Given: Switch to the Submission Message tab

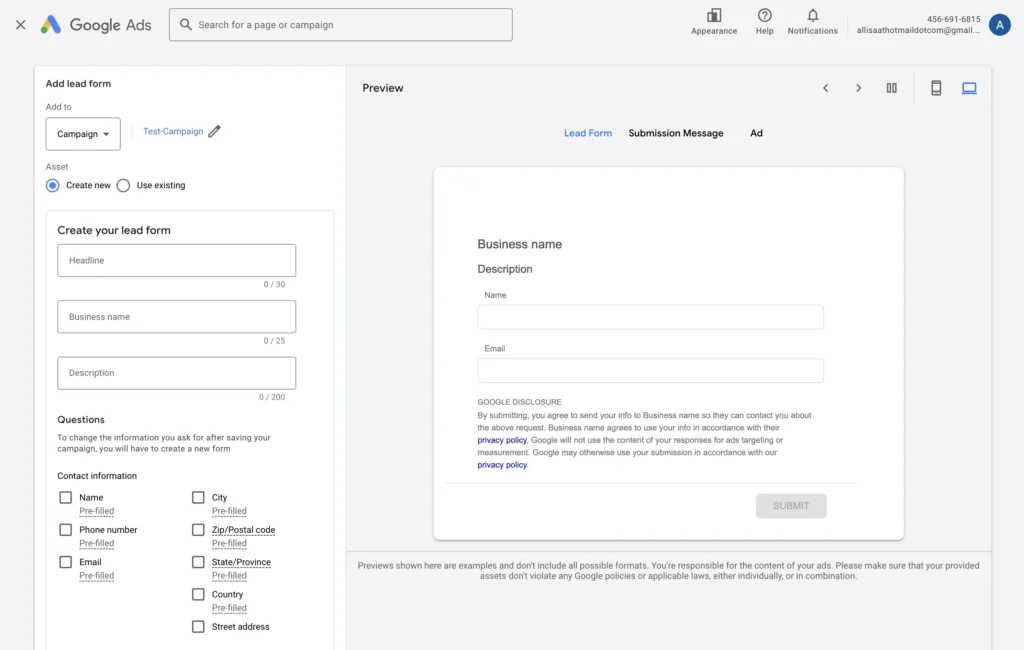Looking at the screenshot, I should point(675,133).
